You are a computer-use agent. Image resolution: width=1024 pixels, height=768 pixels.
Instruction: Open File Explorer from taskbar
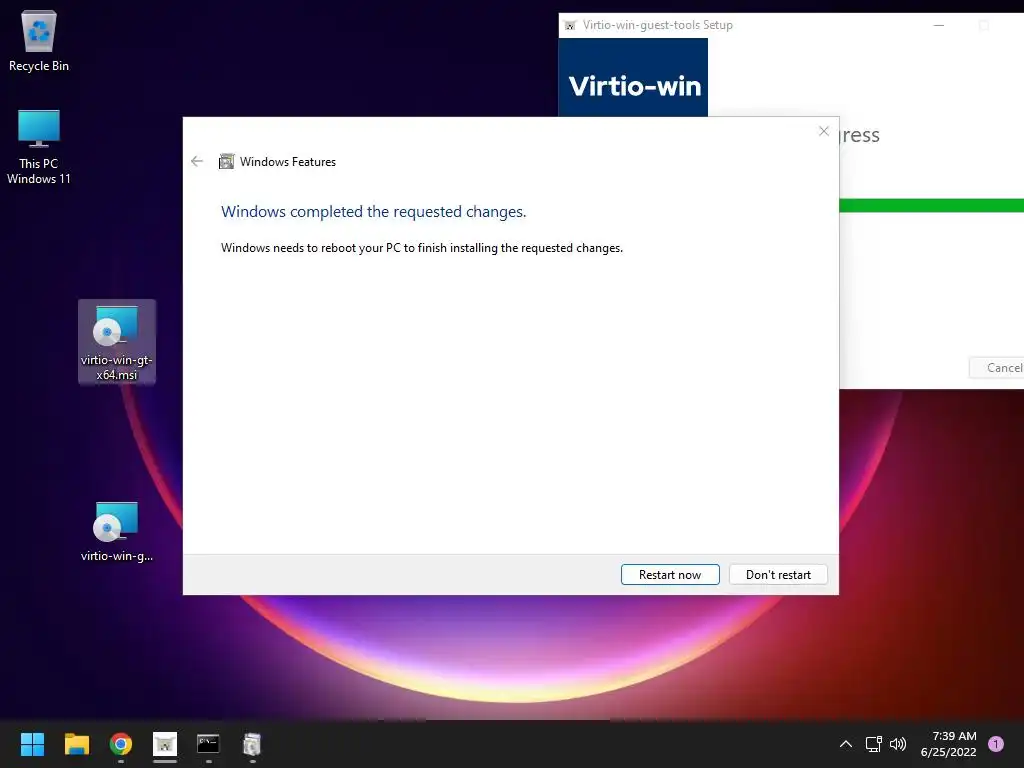point(76,744)
